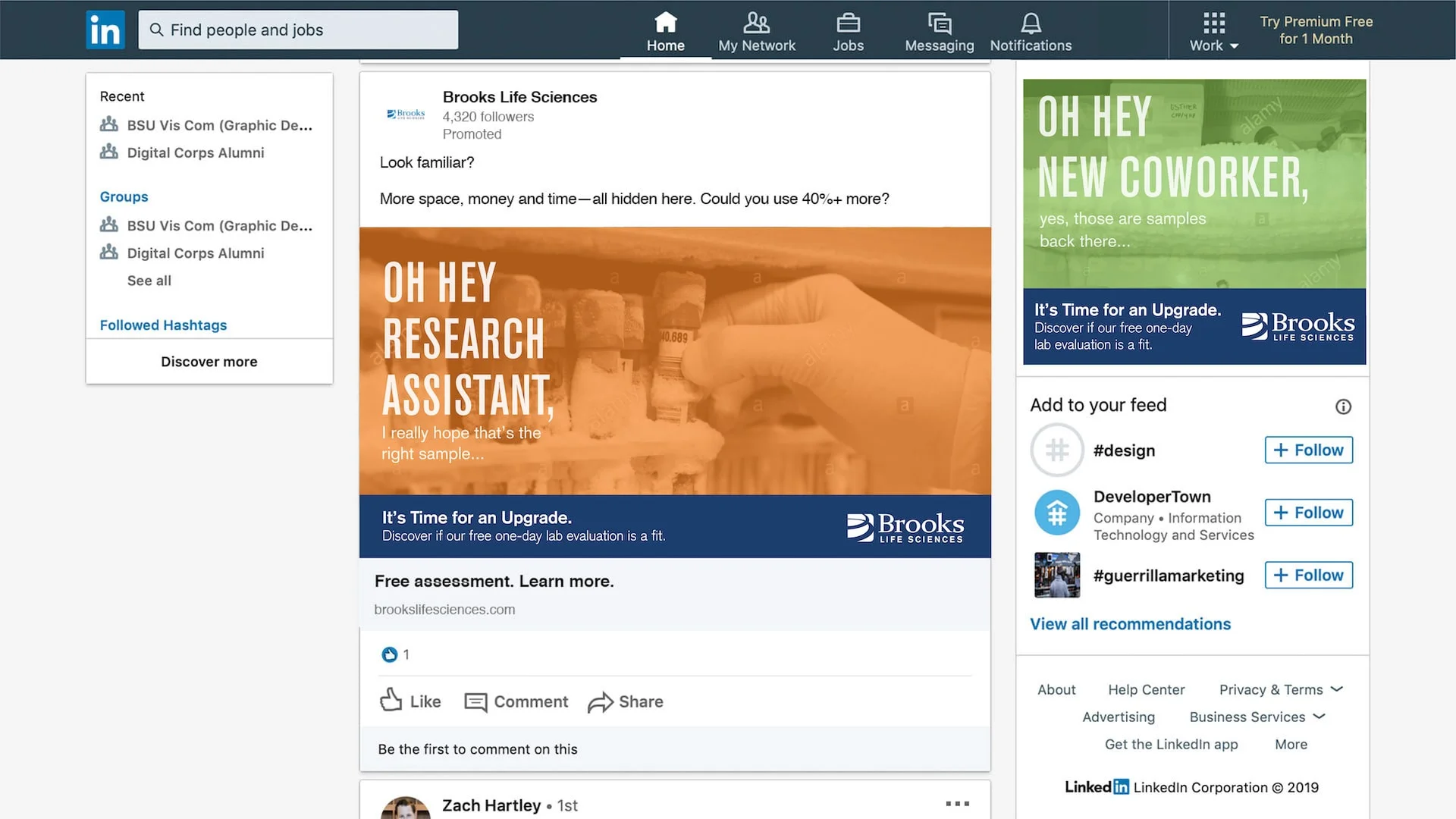1456x819 pixels.
Task: Open the Brooks Life Sciences company name
Action: [519, 97]
